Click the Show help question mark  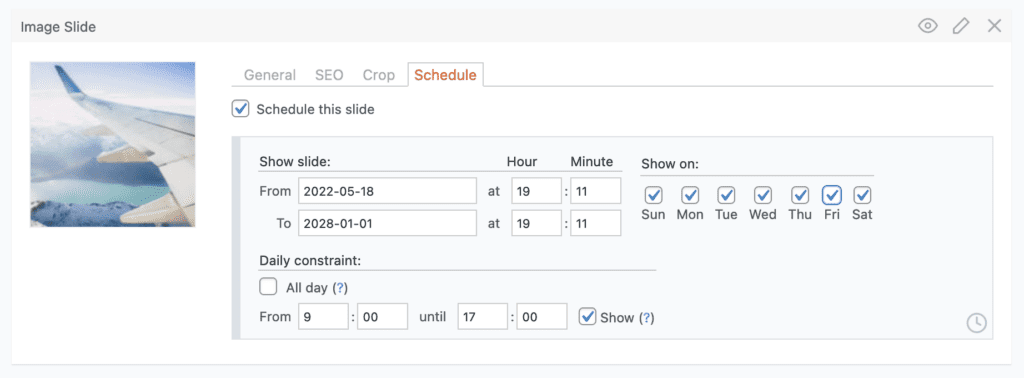646,317
